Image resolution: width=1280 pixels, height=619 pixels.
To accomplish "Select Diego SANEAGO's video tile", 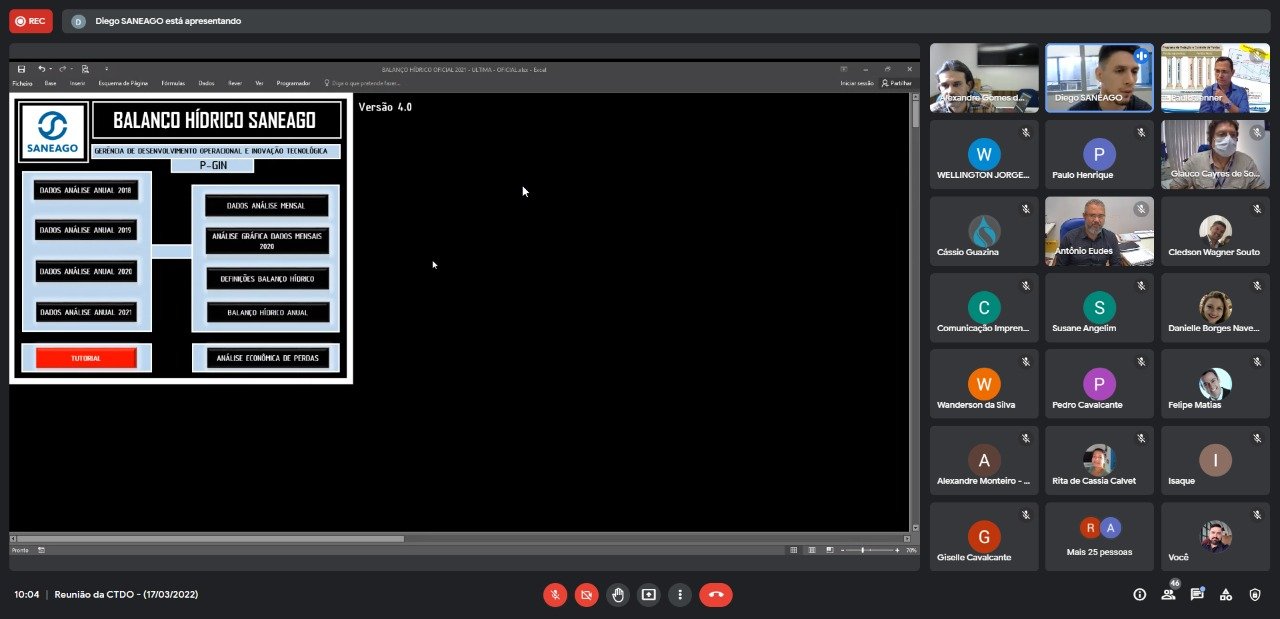I will point(1099,77).
